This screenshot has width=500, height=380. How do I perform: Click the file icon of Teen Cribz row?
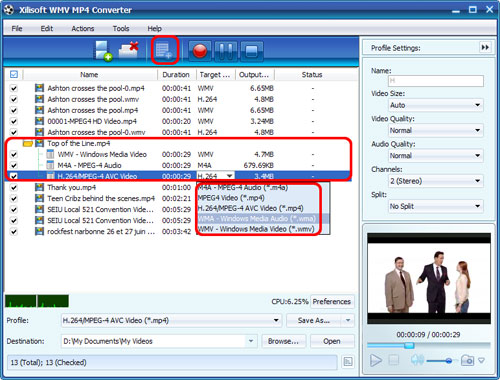(39, 198)
